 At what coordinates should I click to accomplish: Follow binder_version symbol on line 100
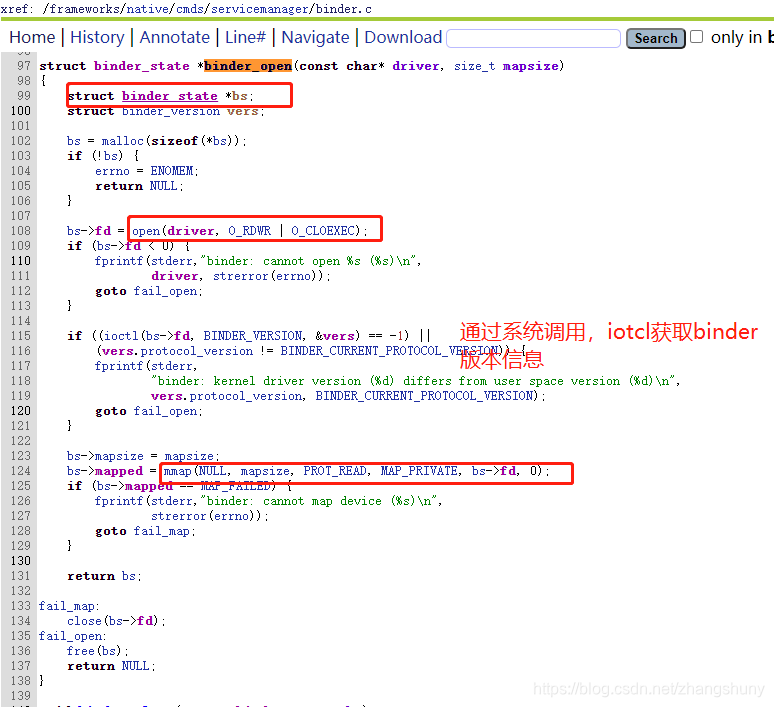click(171, 111)
